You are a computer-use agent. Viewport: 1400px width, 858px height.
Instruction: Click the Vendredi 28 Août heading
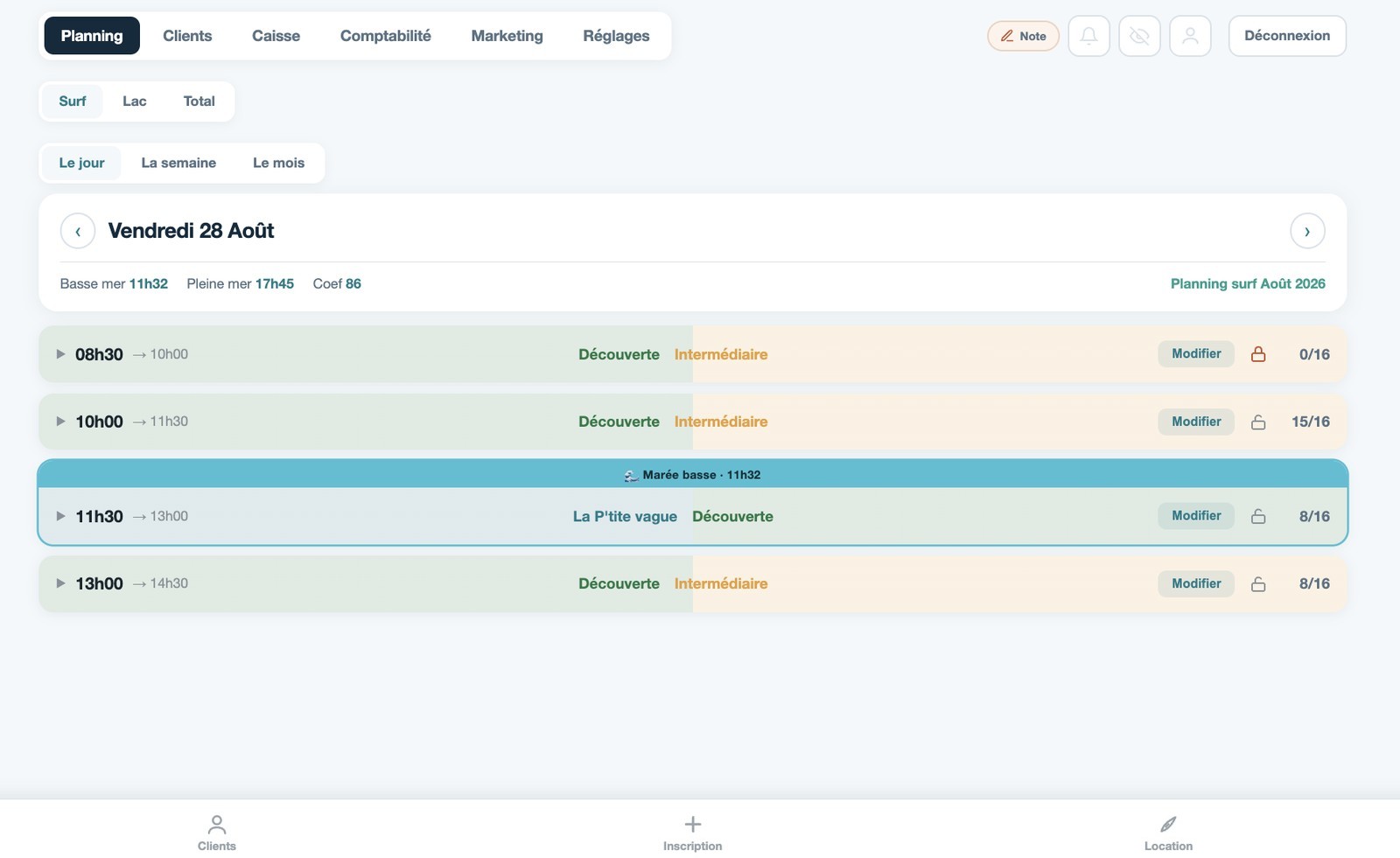coord(191,231)
